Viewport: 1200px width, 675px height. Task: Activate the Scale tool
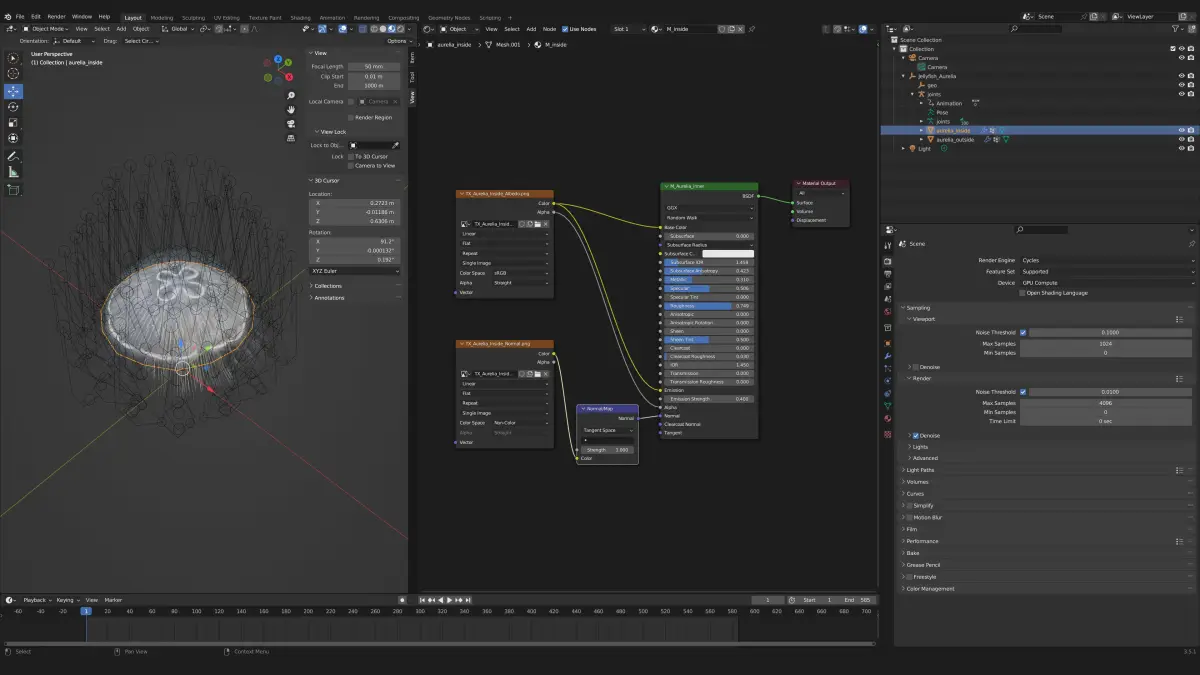[x=13, y=123]
